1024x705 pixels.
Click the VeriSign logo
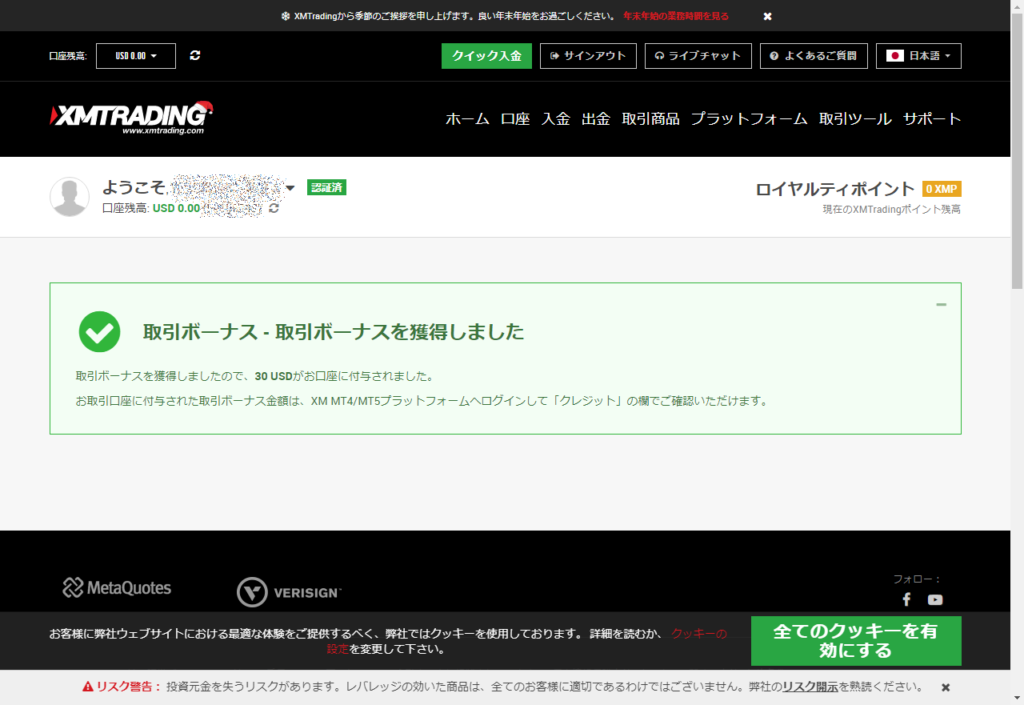(289, 592)
